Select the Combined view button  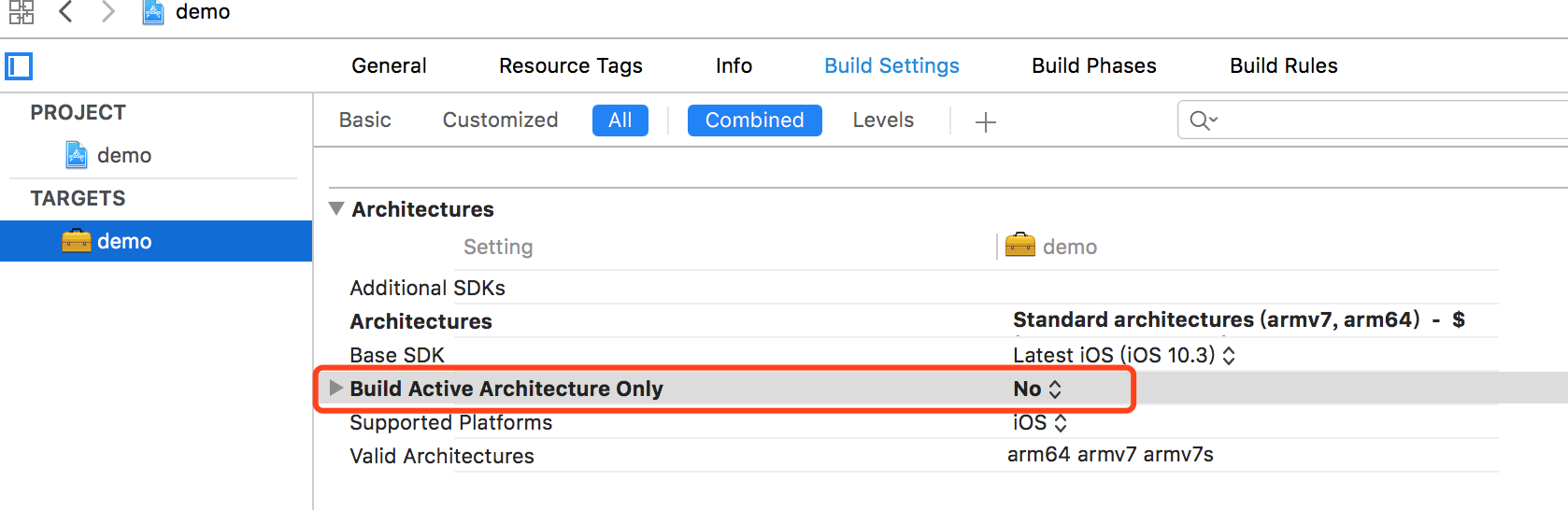click(755, 120)
